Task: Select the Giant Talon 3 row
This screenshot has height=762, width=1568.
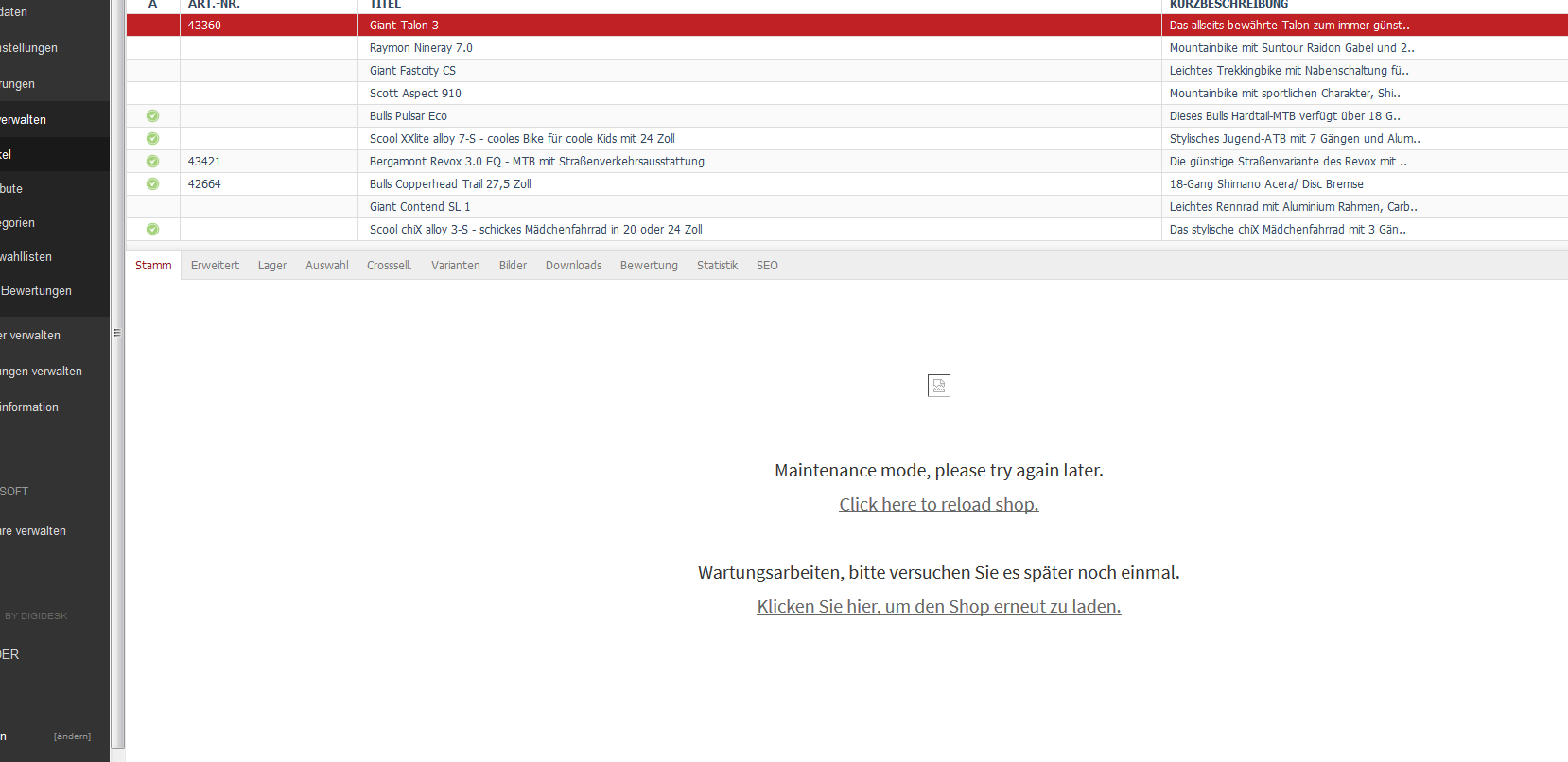Action: [404, 26]
